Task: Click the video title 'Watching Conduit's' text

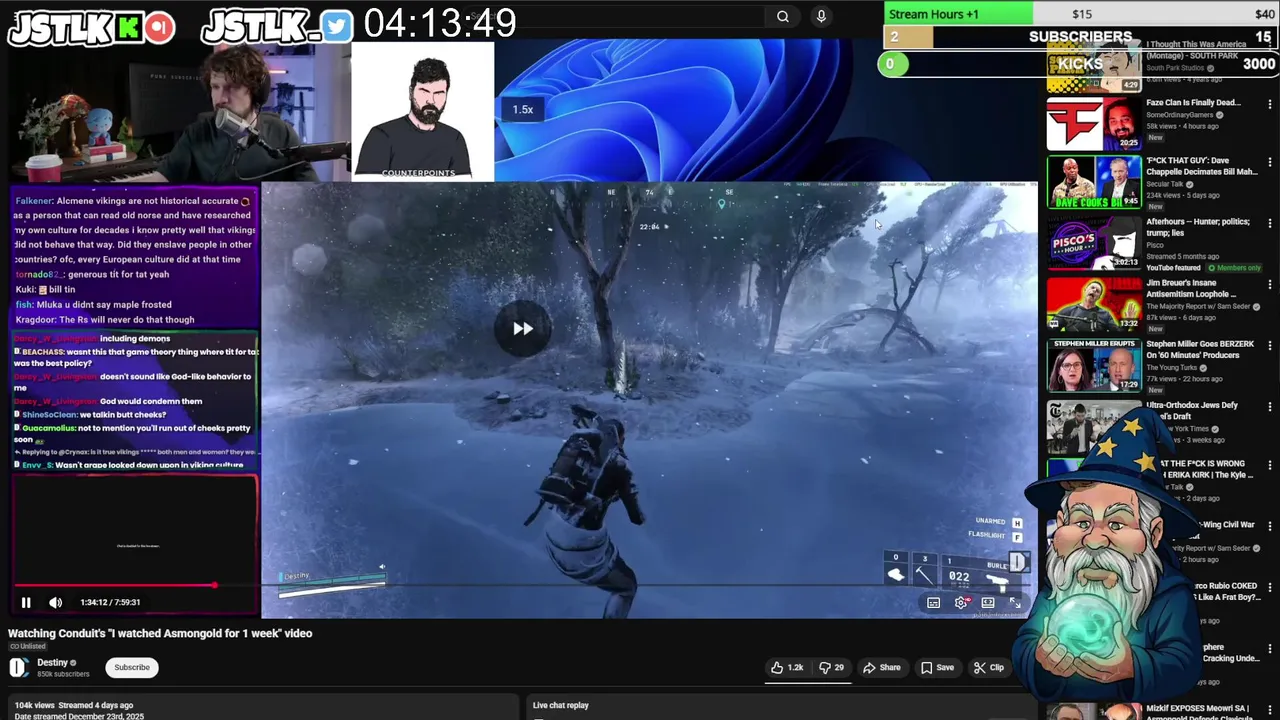Action: (x=160, y=633)
